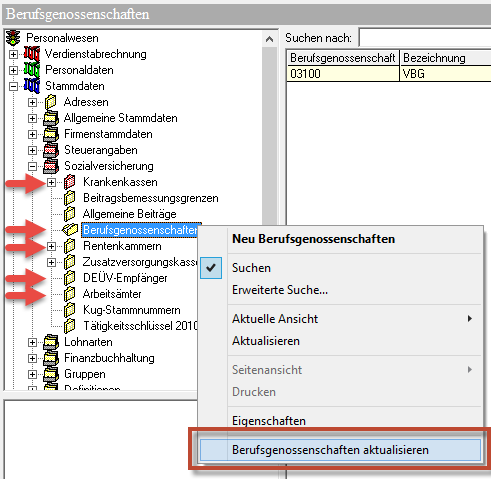Expand the Rentenkammern tree node
The image size is (491, 479).
pyautogui.click(x=51, y=246)
